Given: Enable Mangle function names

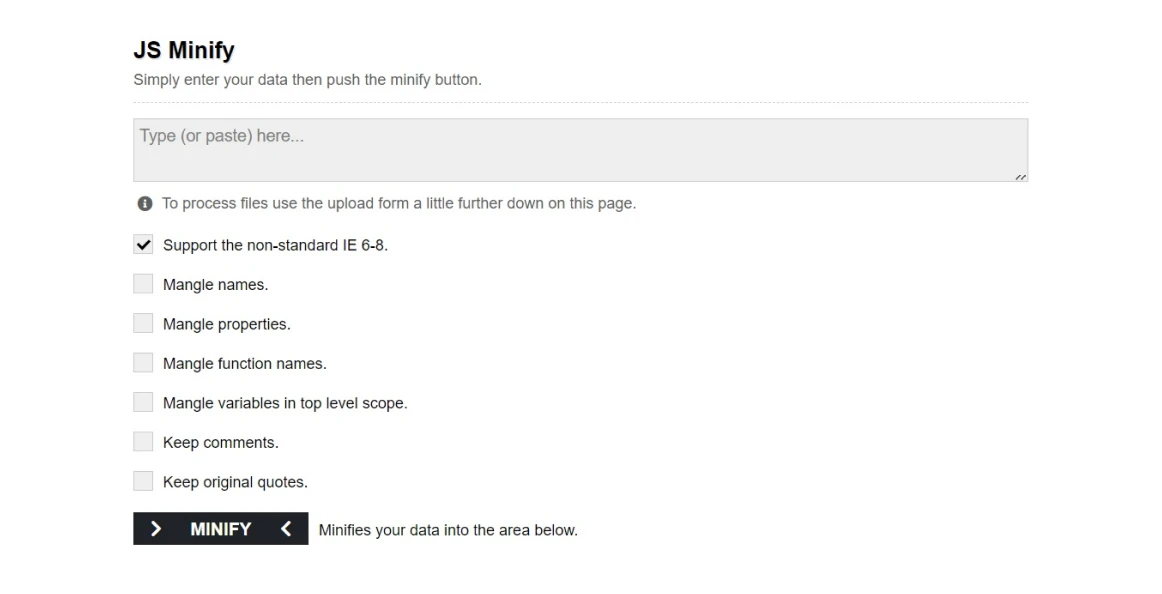Looking at the screenshot, I should tap(142, 362).
